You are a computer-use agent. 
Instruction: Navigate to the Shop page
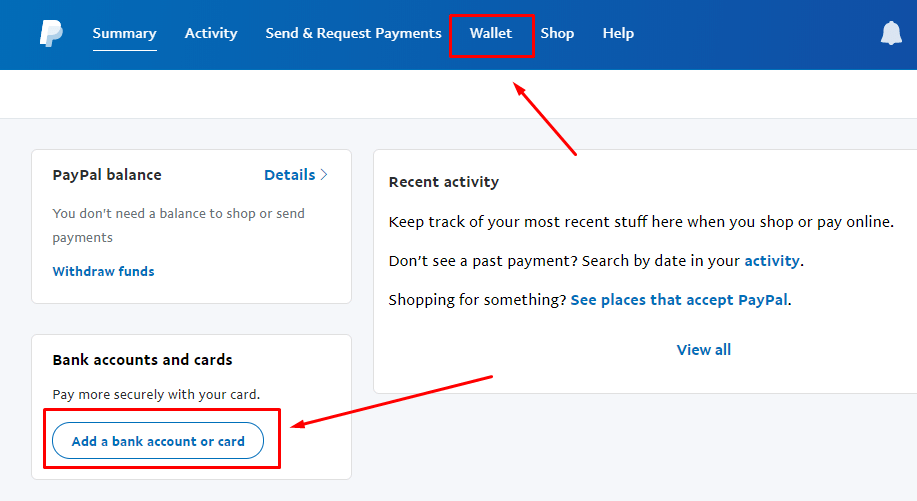[557, 33]
